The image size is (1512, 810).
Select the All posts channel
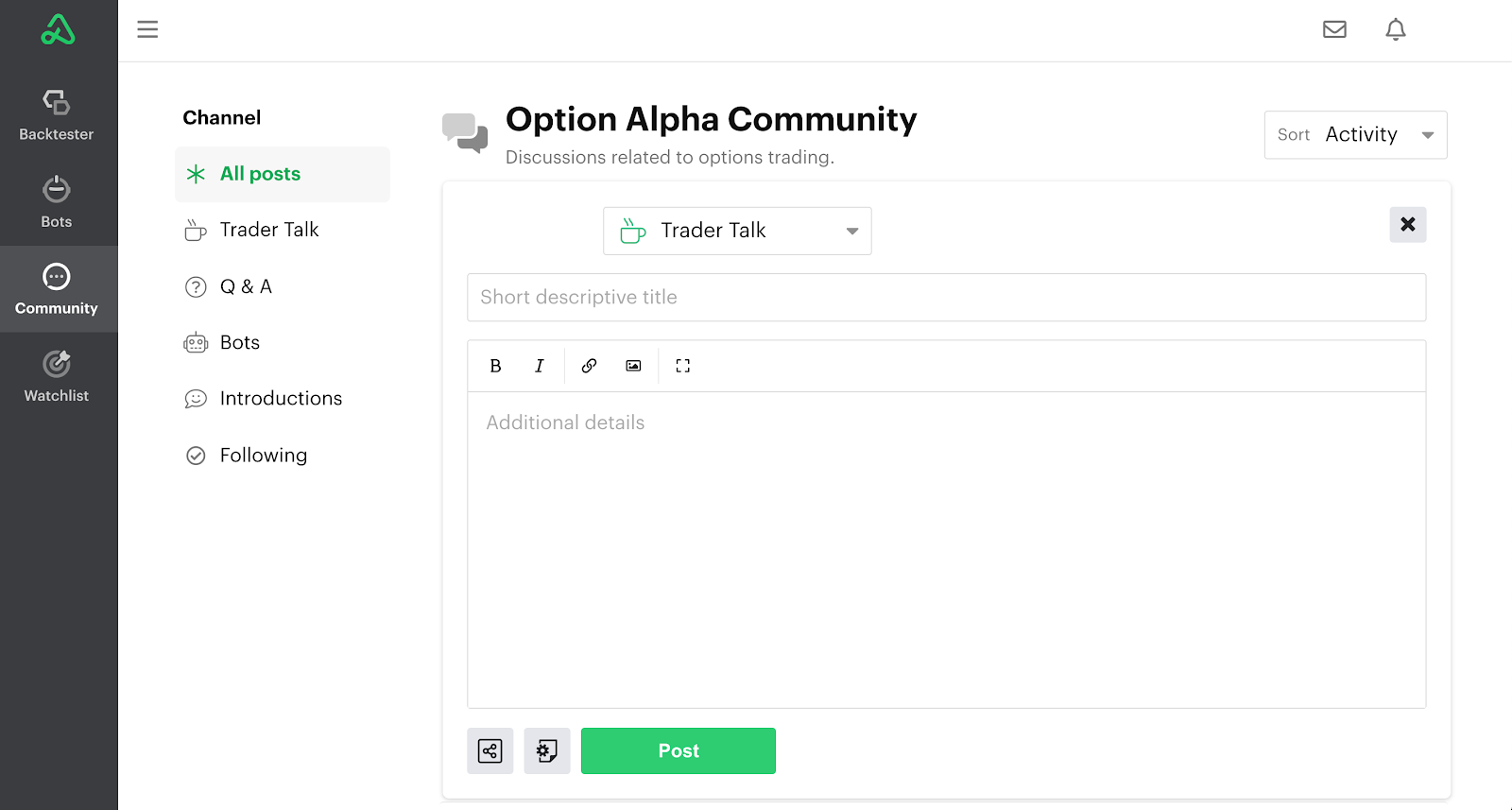pyautogui.click(x=283, y=174)
